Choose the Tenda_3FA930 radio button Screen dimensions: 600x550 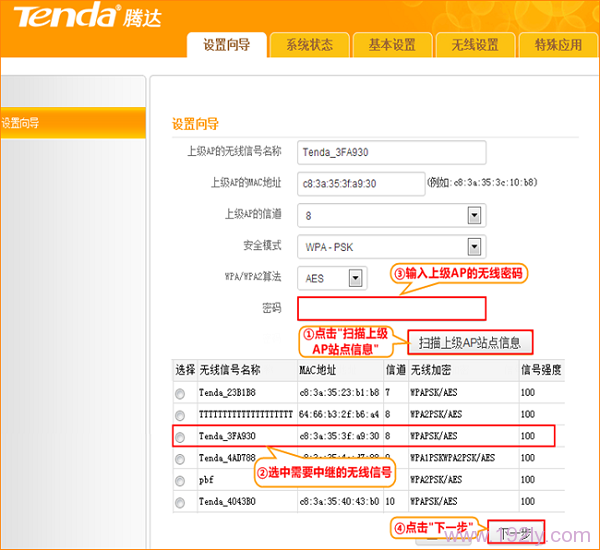coord(180,437)
